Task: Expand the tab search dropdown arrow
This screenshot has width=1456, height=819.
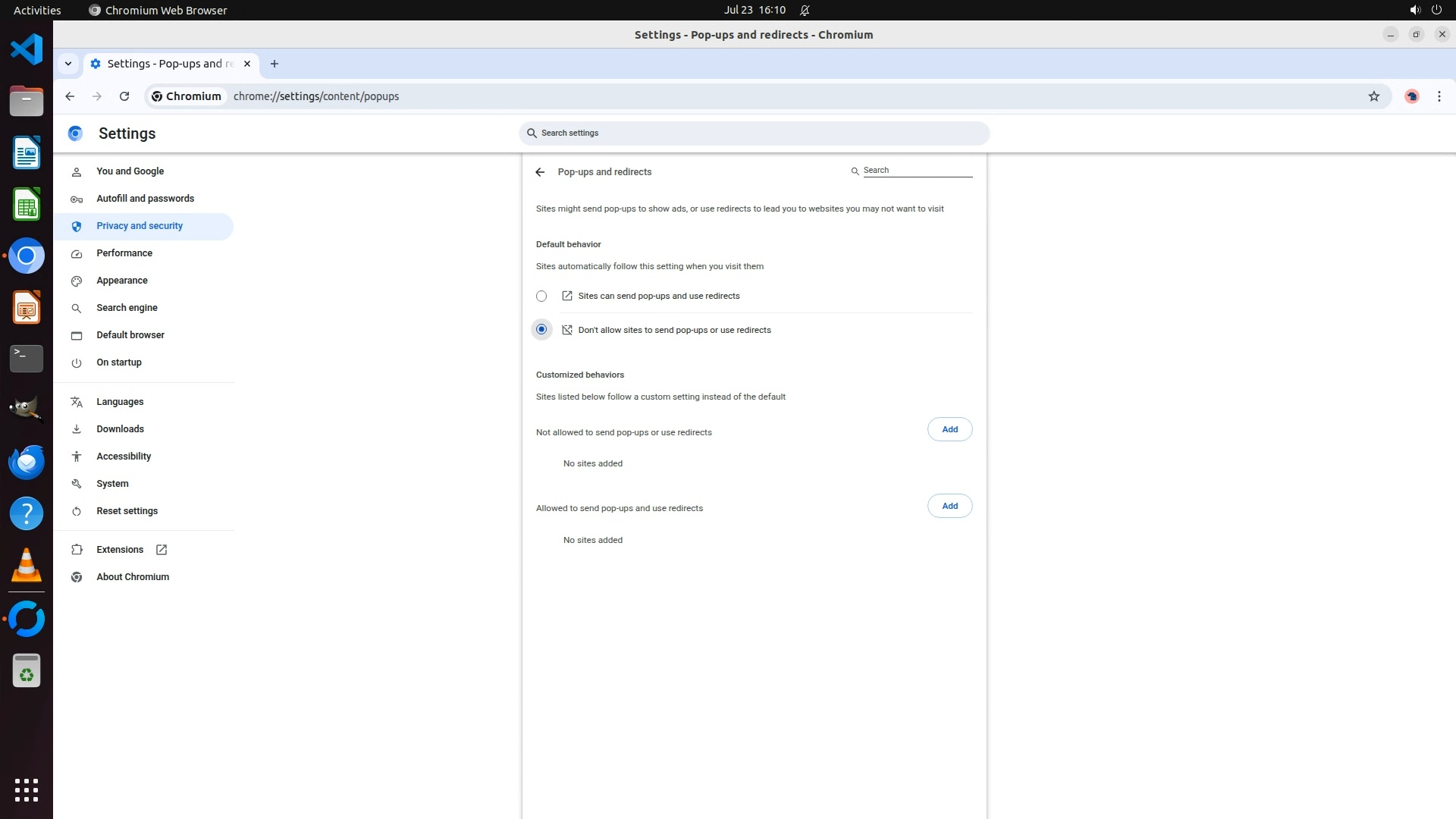Action: pyautogui.click(x=68, y=64)
